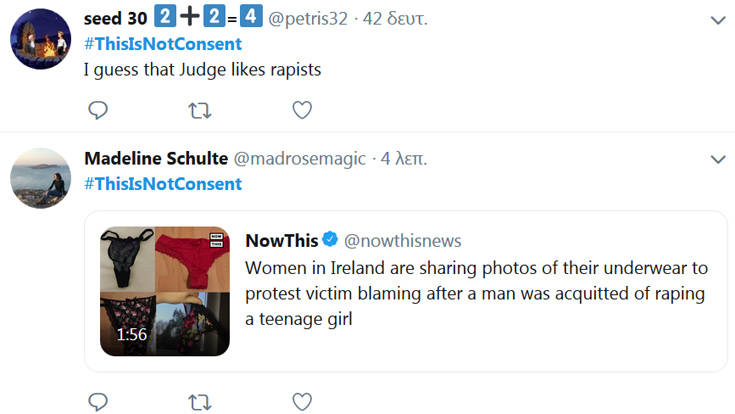Expand Madeline Schulte tweet options chevron
Viewport: 735px width, 414px height.
[x=717, y=159]
